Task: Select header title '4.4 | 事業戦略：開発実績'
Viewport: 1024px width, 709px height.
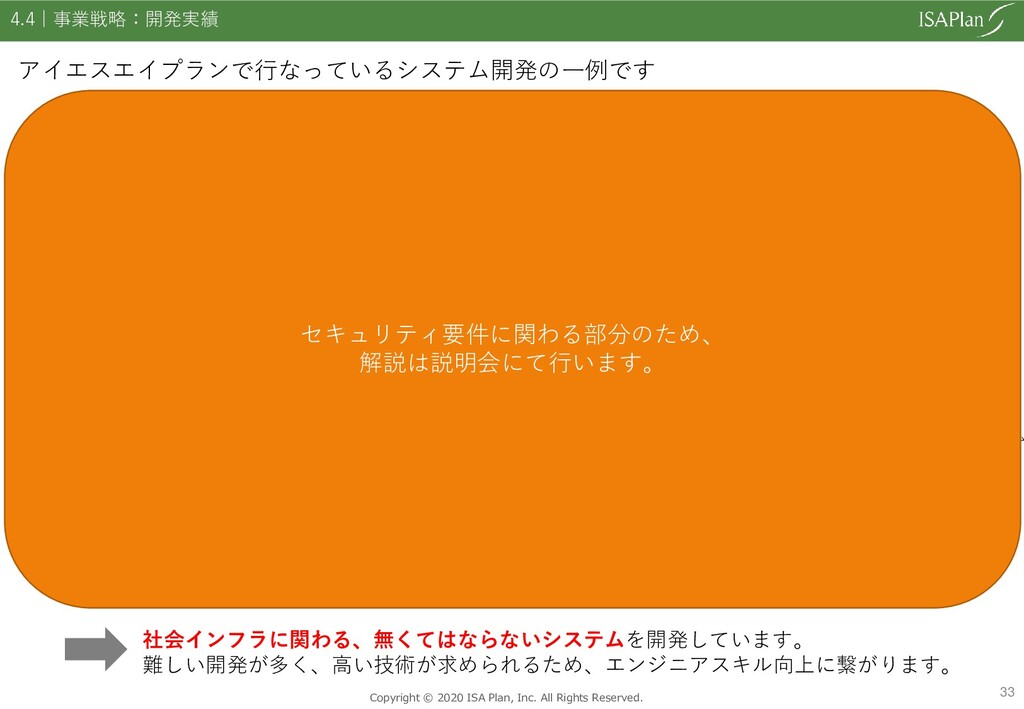Action: (114, 19)
